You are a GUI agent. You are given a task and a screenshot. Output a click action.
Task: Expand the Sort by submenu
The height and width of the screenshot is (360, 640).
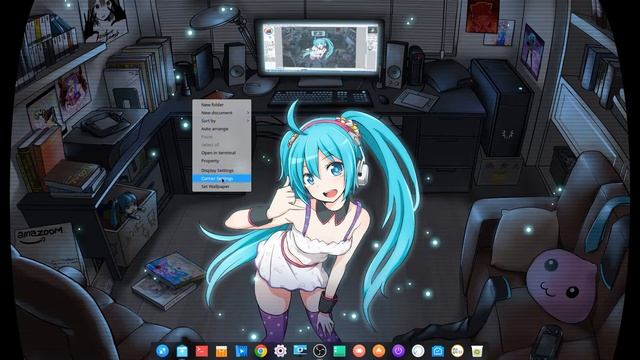(x=222, y=121)
